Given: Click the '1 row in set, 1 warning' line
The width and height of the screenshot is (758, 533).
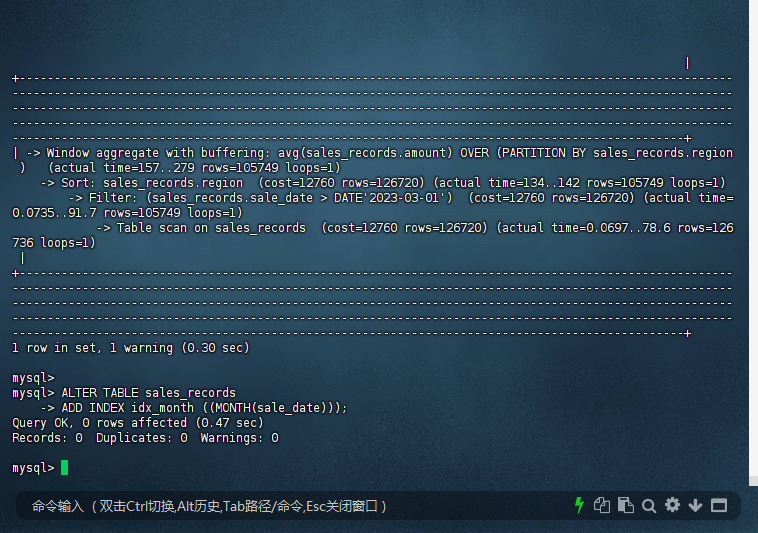Looking at the screenshot, I should (x=131, y=348).
